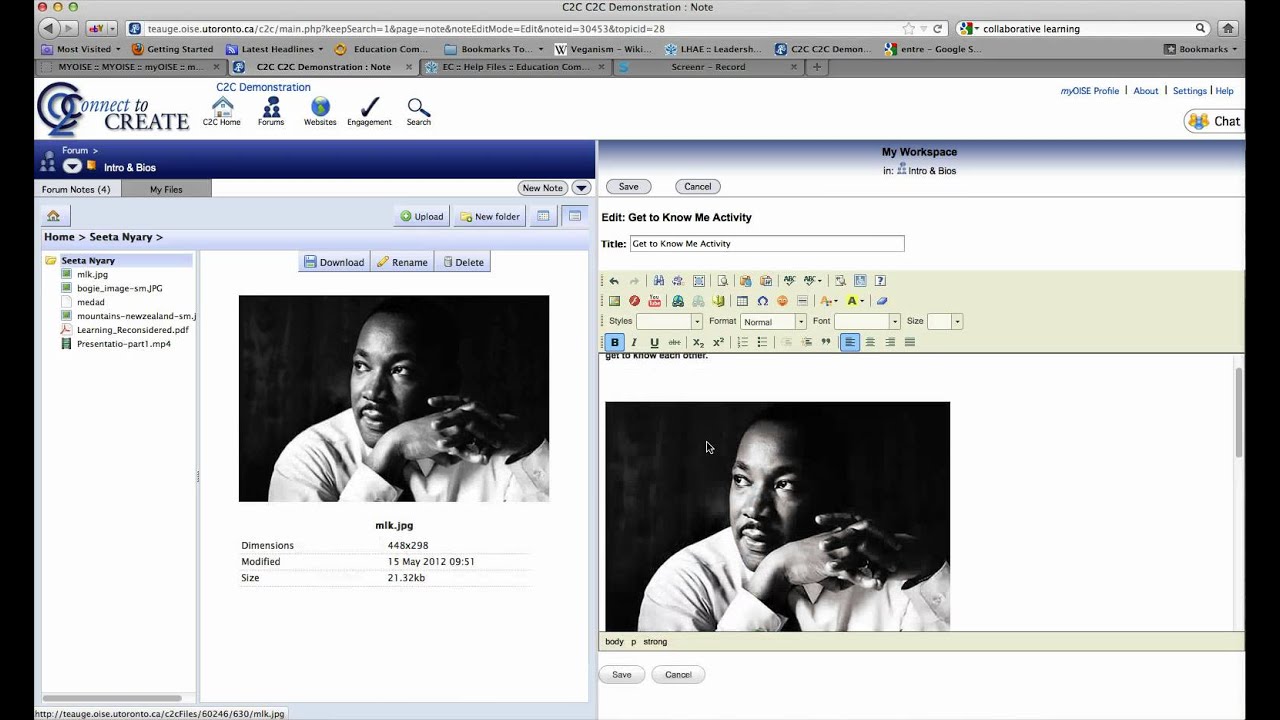Switch to the My Files tab
The height and width of the screenshot is (720, 1280).
166,189
